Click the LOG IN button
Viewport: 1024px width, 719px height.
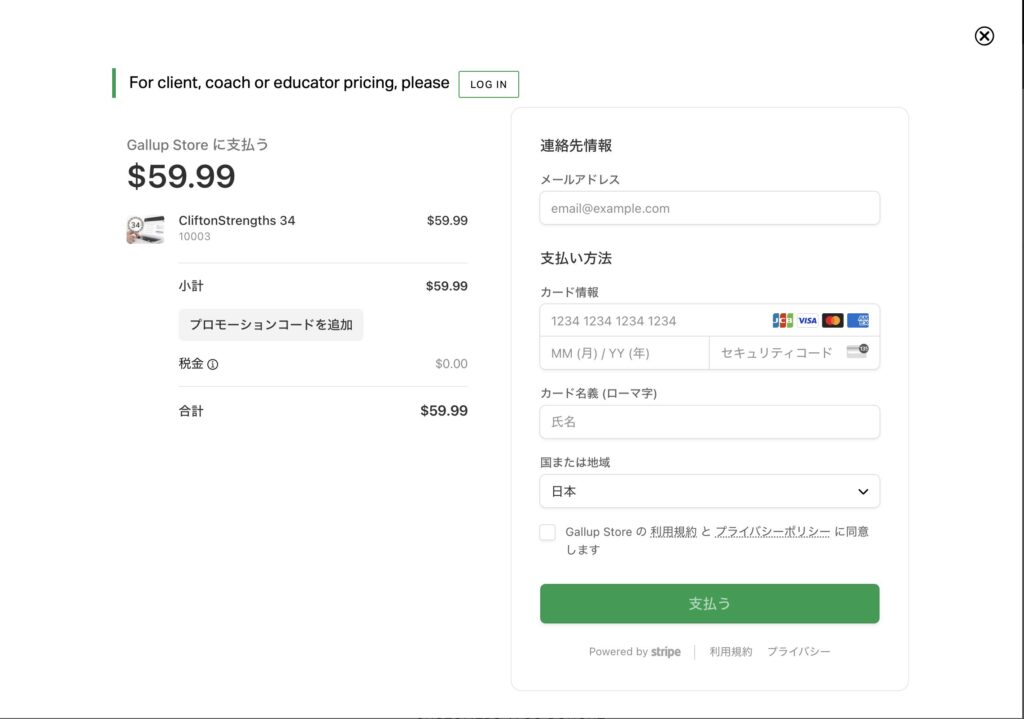488,84
